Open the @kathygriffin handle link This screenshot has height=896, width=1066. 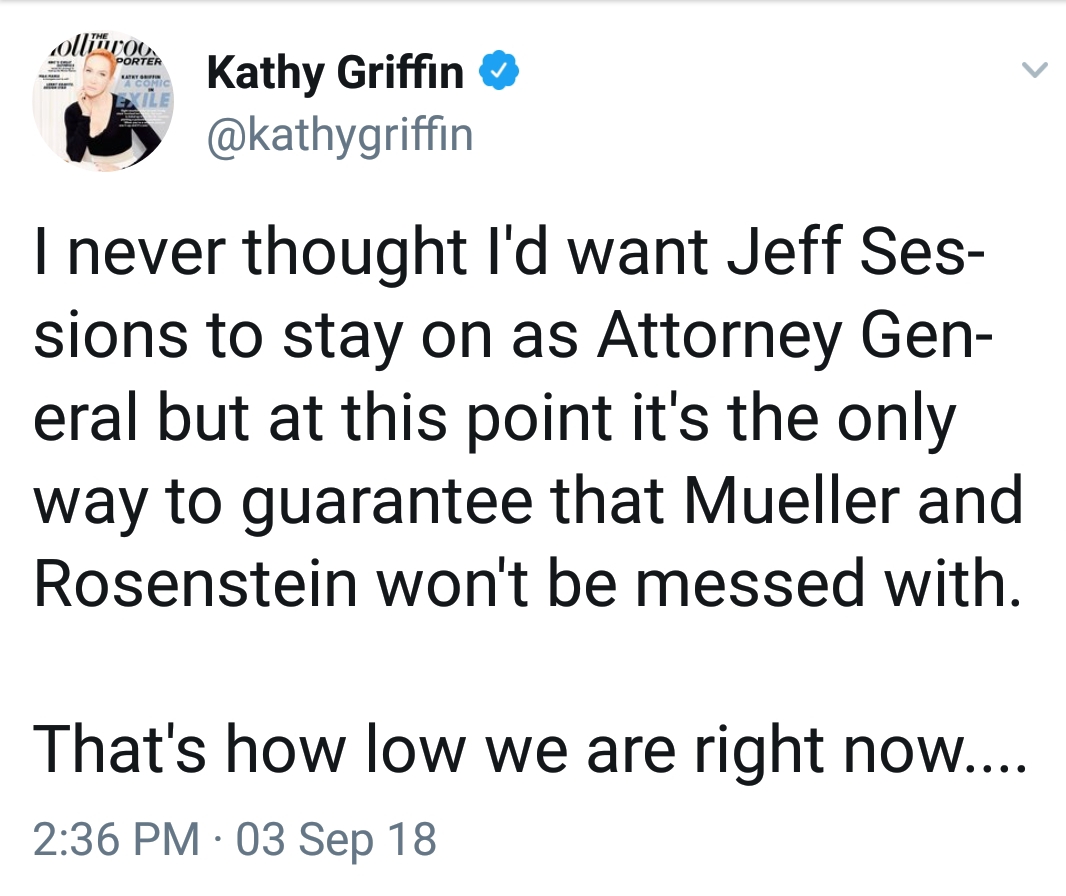[339, 134]
